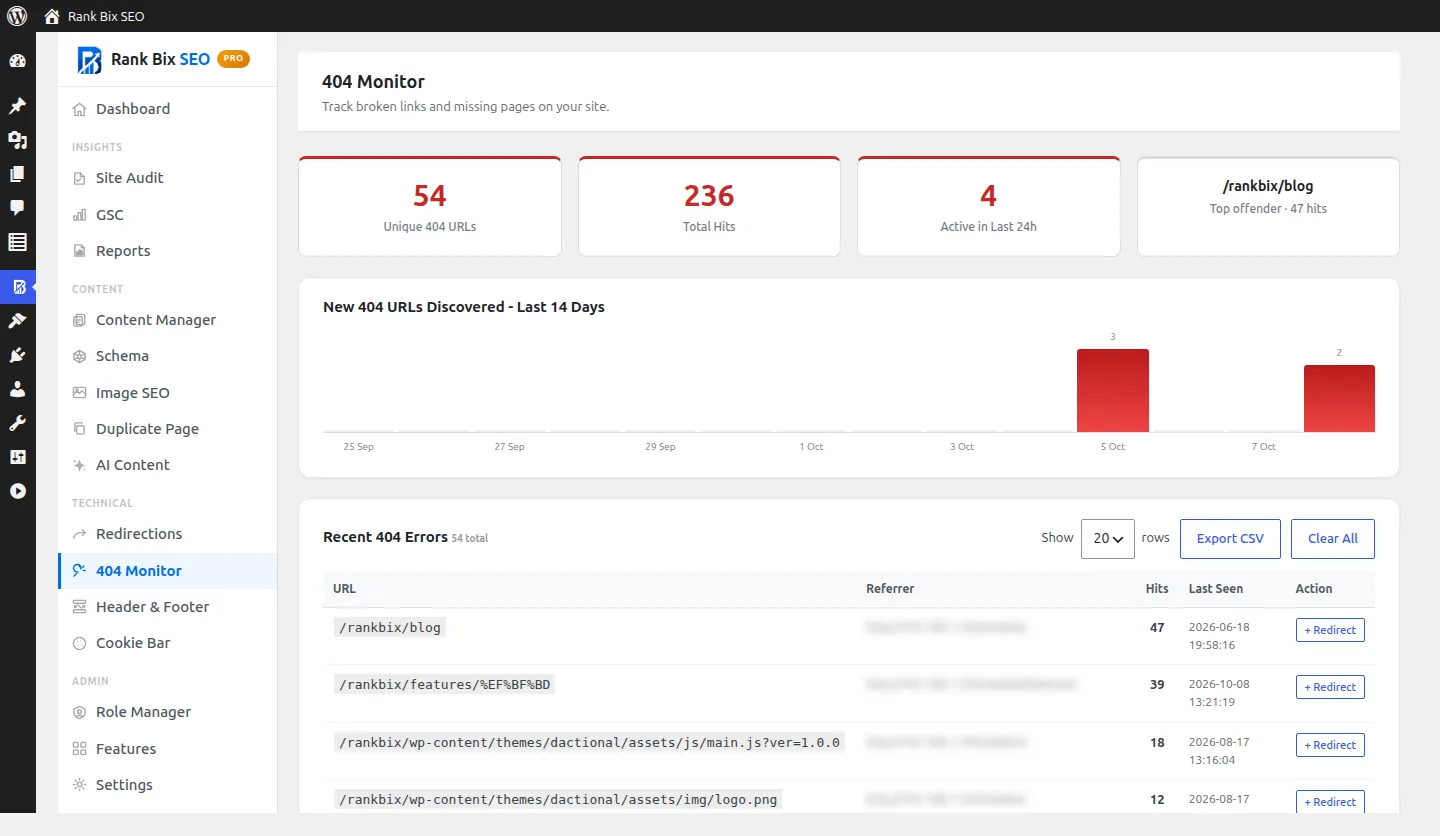Click the 5 Oct bar in the chart

pos(1113,390)
